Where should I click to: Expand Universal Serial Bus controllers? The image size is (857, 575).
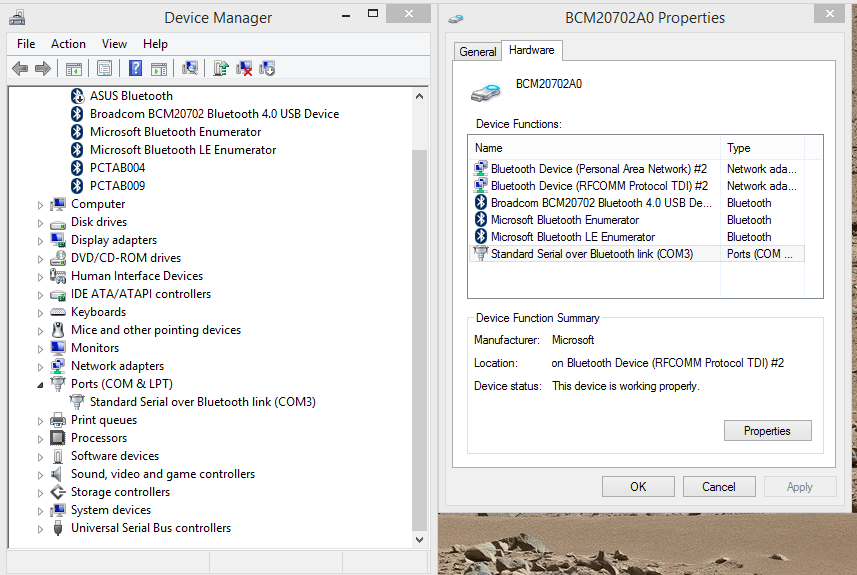point(41,529)
